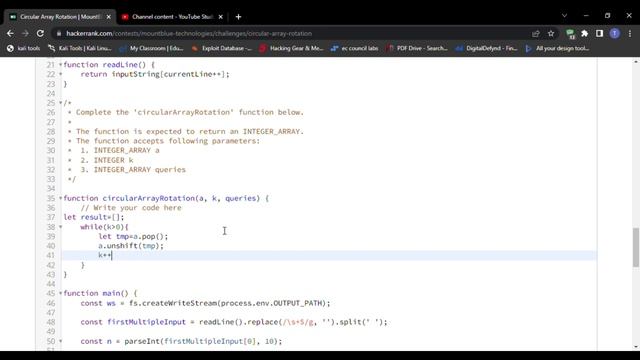Open the Extensions puzzle icon

pos(584,33)
